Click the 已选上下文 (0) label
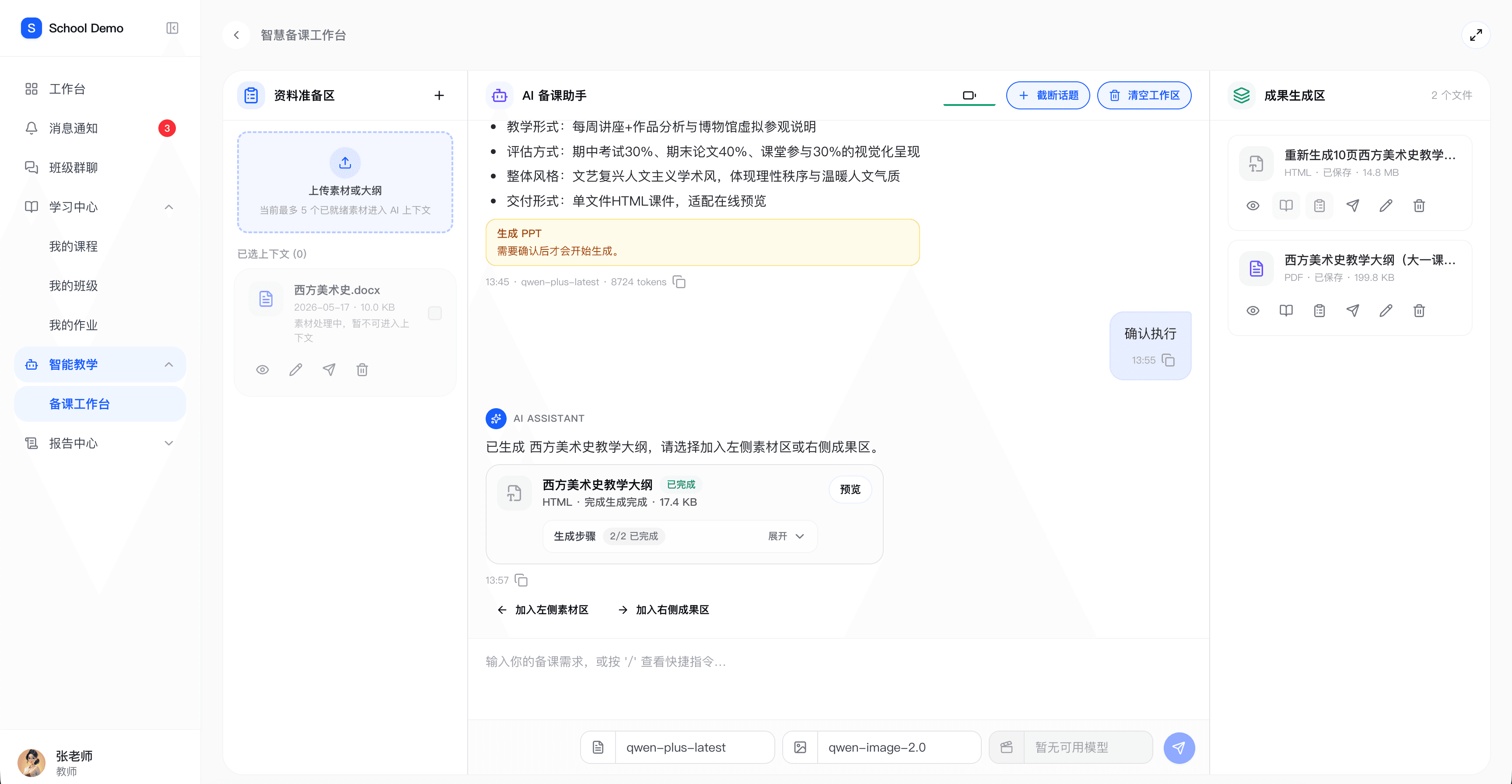This screenshot has height=784, width=1512. [x=272, y=253]
